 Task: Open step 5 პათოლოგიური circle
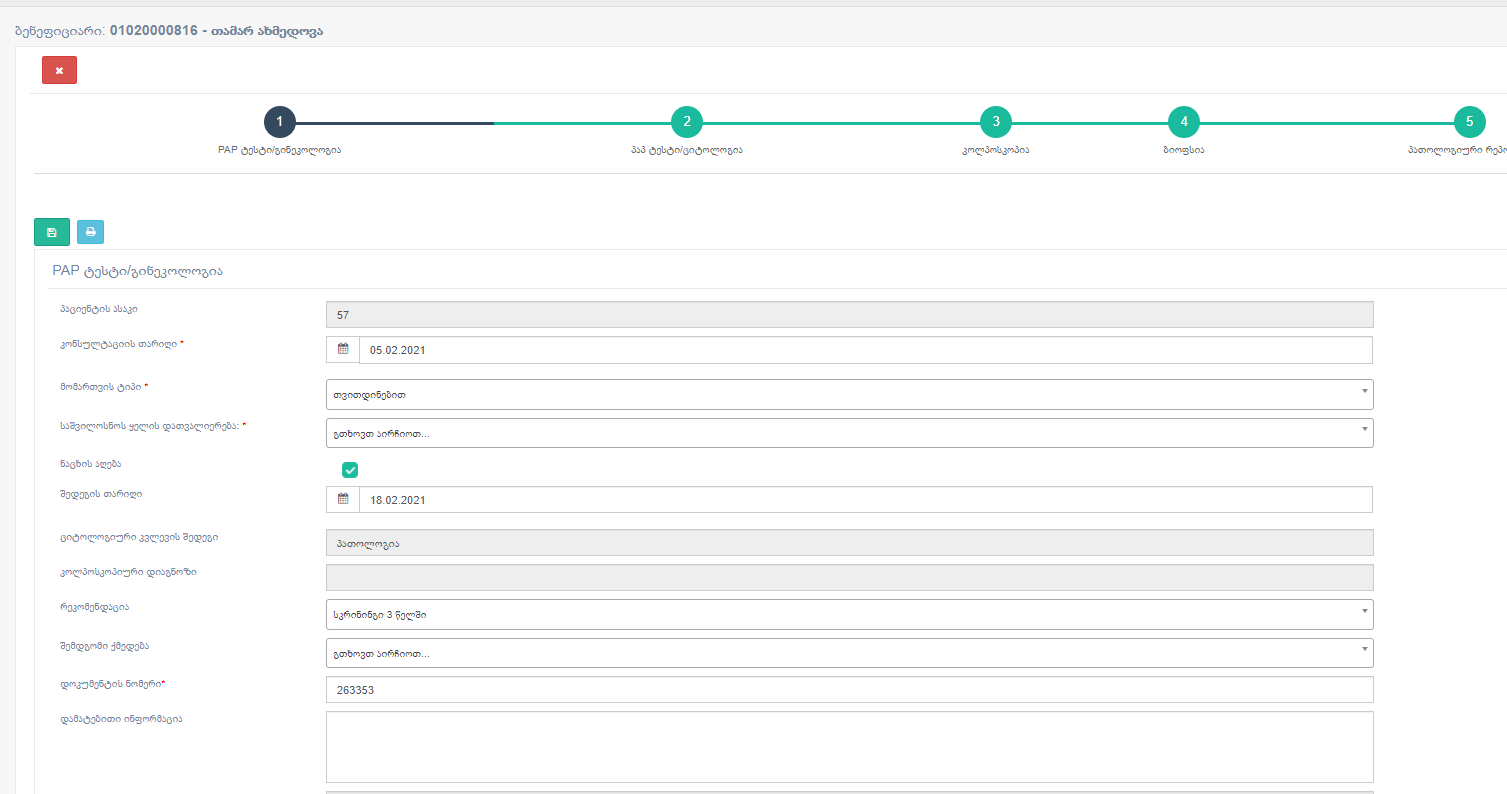[1469, 122]
